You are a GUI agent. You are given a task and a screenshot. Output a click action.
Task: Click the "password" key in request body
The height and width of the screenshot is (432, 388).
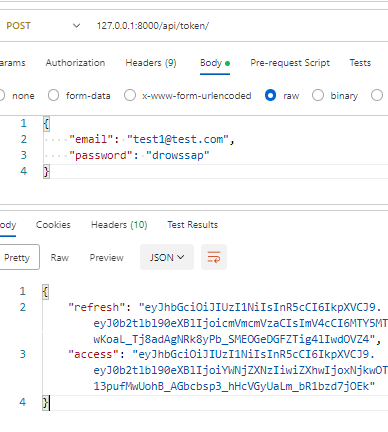pyautogui.click(x=101, y=155)
